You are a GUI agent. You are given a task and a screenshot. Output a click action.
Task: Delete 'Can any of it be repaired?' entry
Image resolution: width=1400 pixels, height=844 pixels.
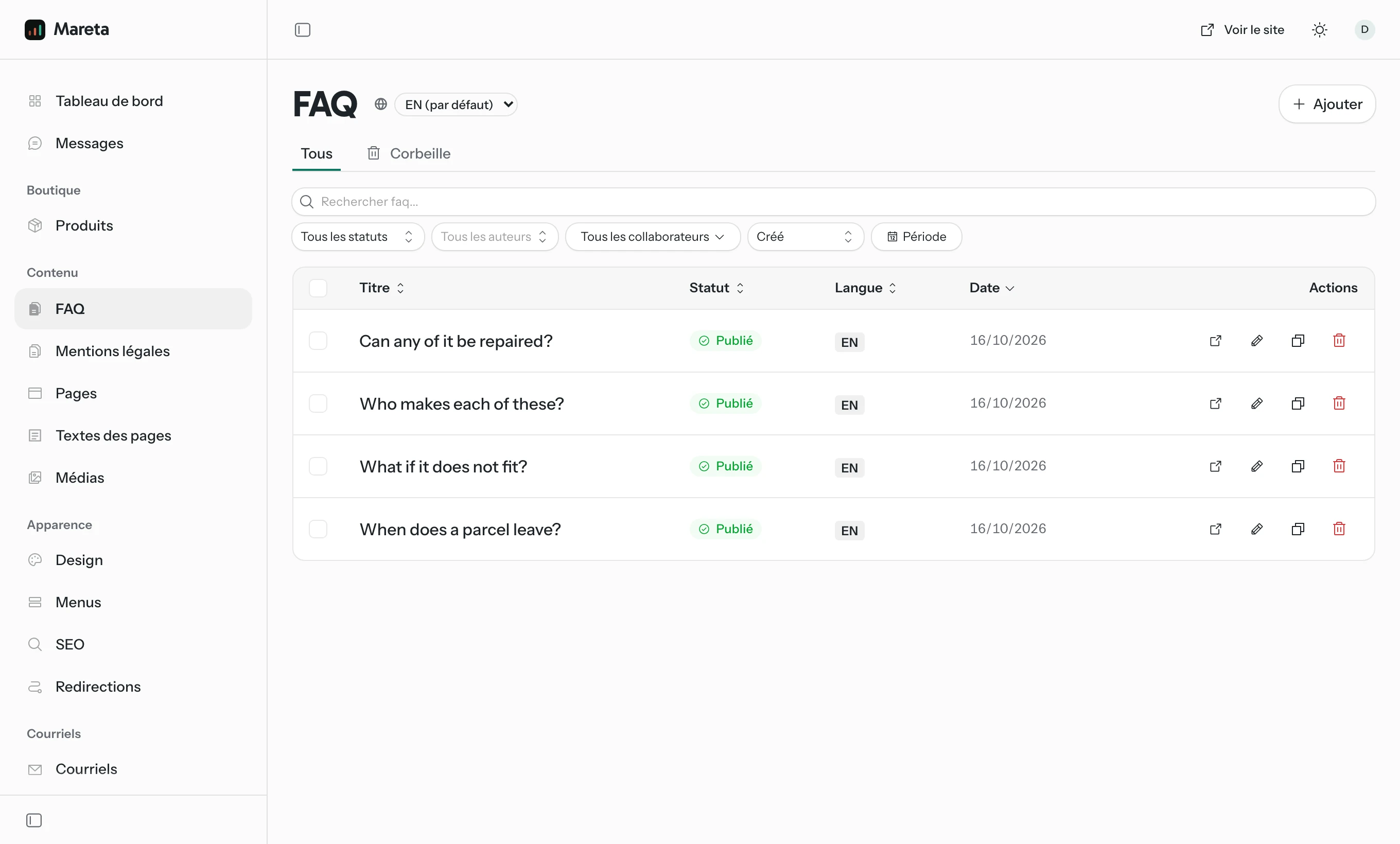pos(1339,341)
